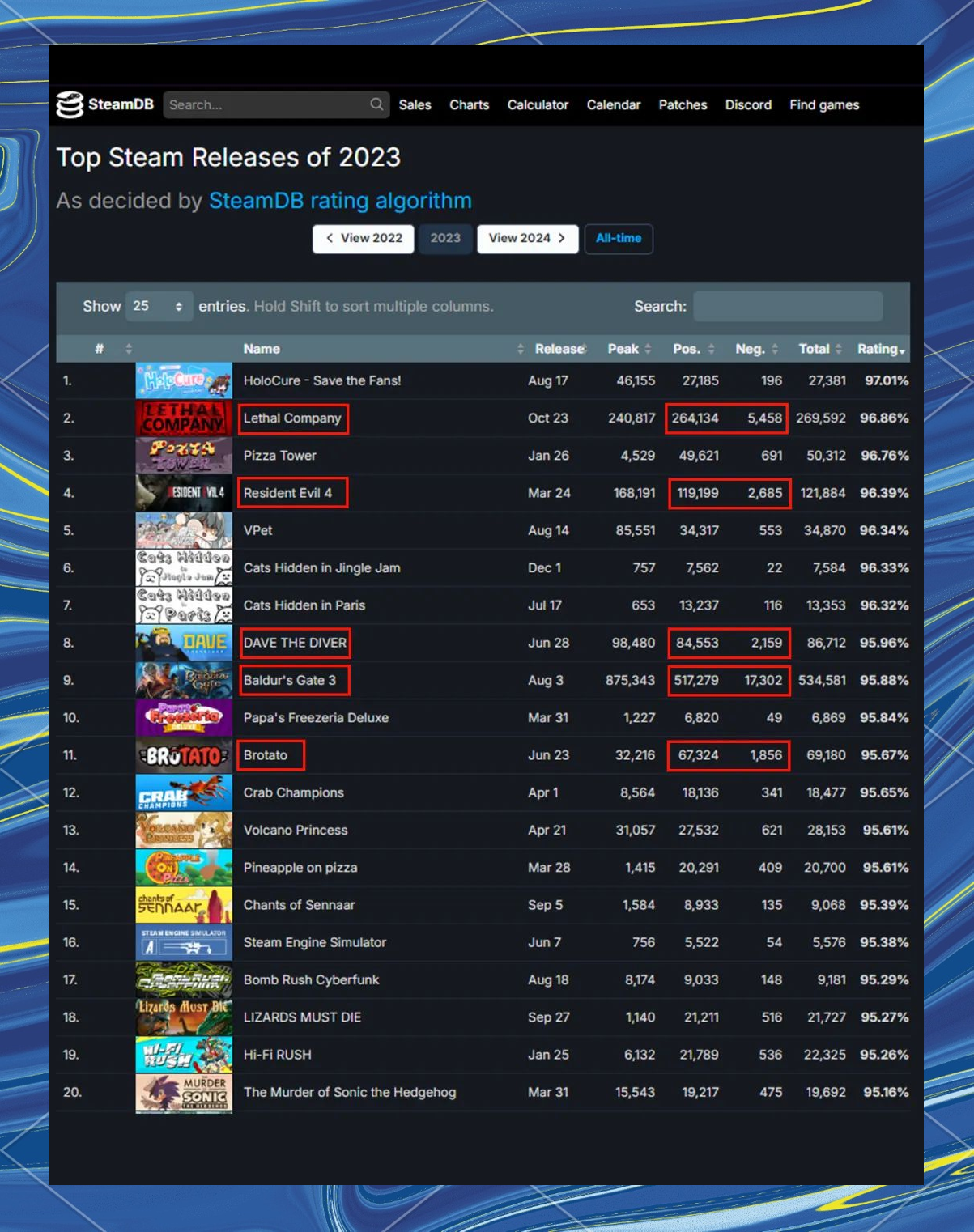Open Papa's Freezeria Deluxe thumbnail
974x1232 pixels.
(x=184, y=717)
